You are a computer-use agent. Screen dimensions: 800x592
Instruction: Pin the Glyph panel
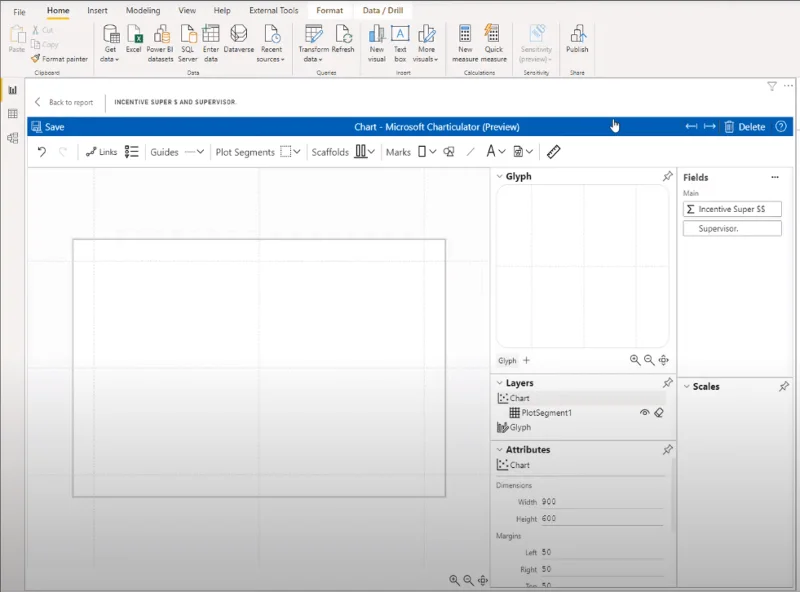[667, 176]
